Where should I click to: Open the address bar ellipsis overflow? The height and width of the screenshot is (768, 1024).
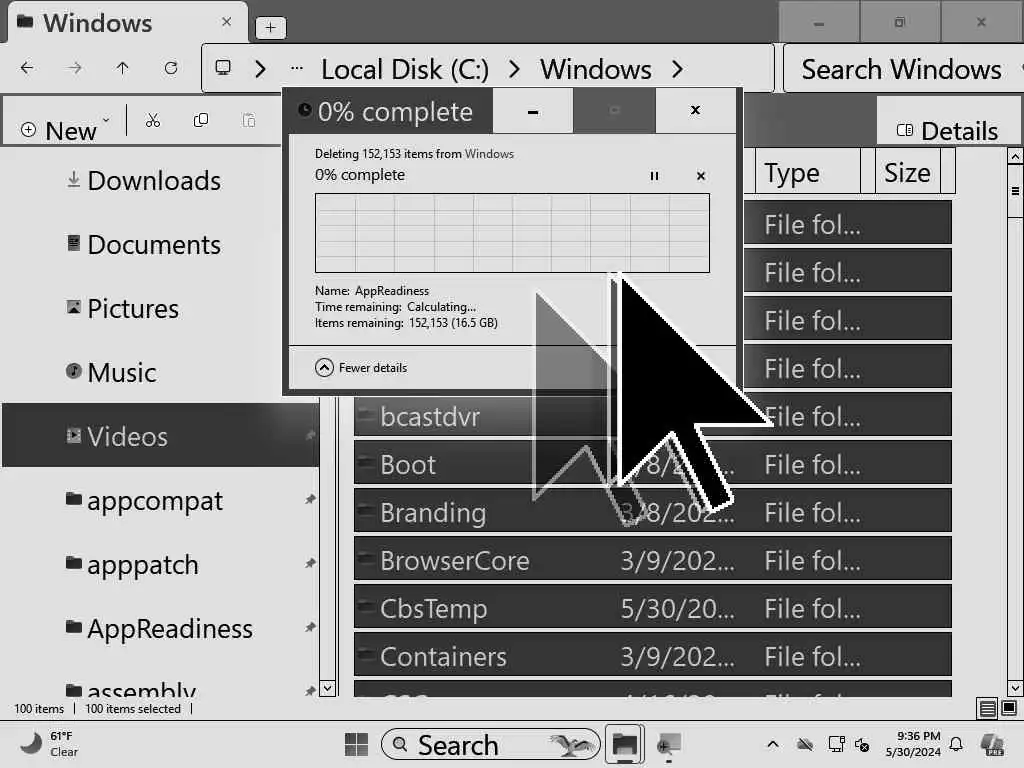[x=296, y=68]
